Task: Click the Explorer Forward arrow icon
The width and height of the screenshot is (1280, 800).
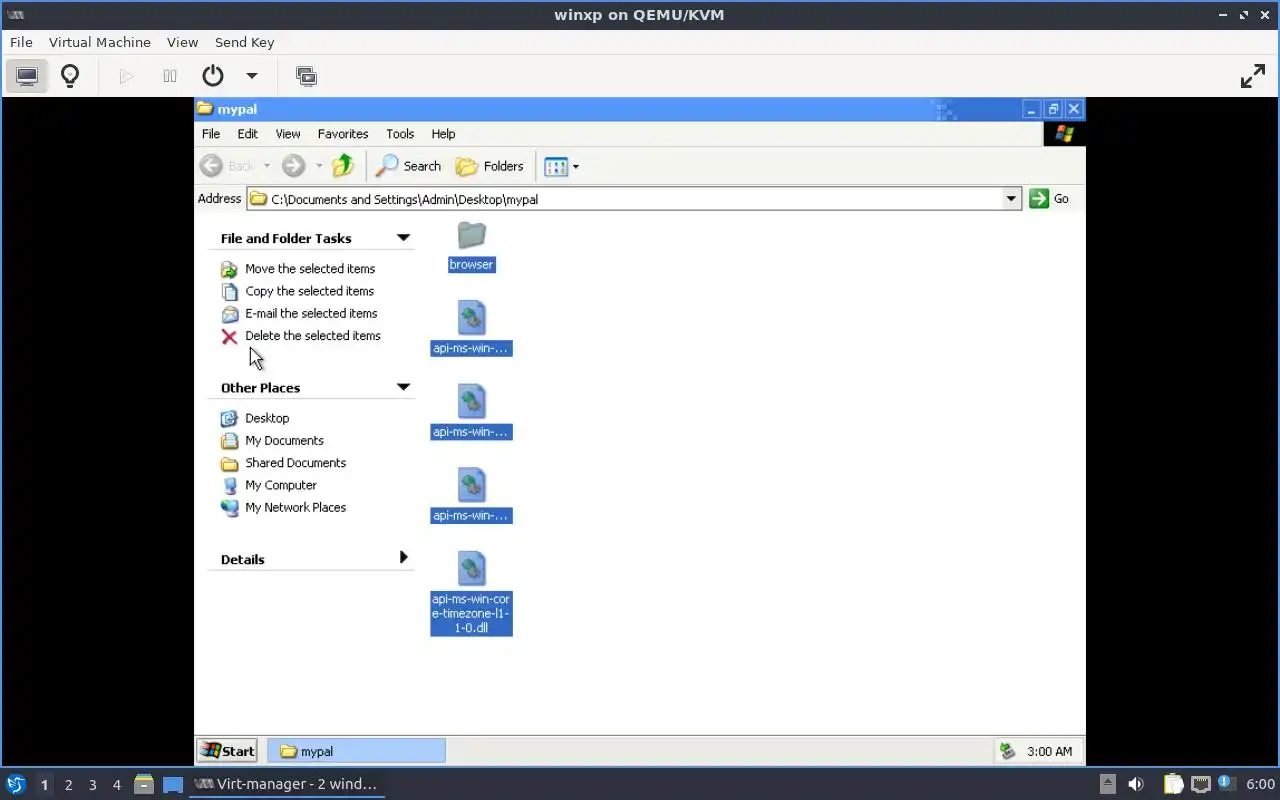Action: tap(293, 166)
